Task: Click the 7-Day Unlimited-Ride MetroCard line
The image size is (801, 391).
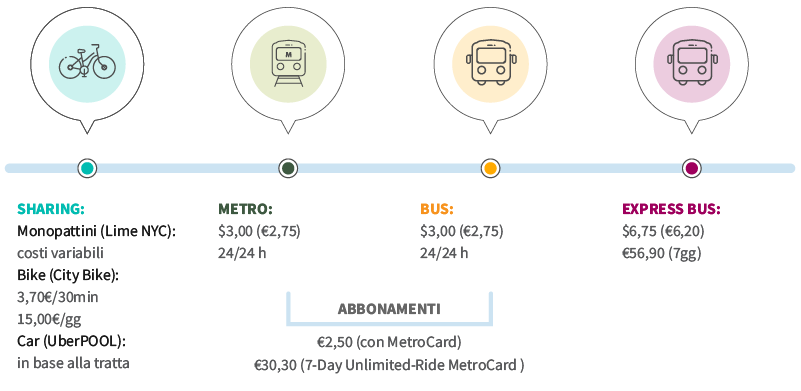Action: (389, 365)
